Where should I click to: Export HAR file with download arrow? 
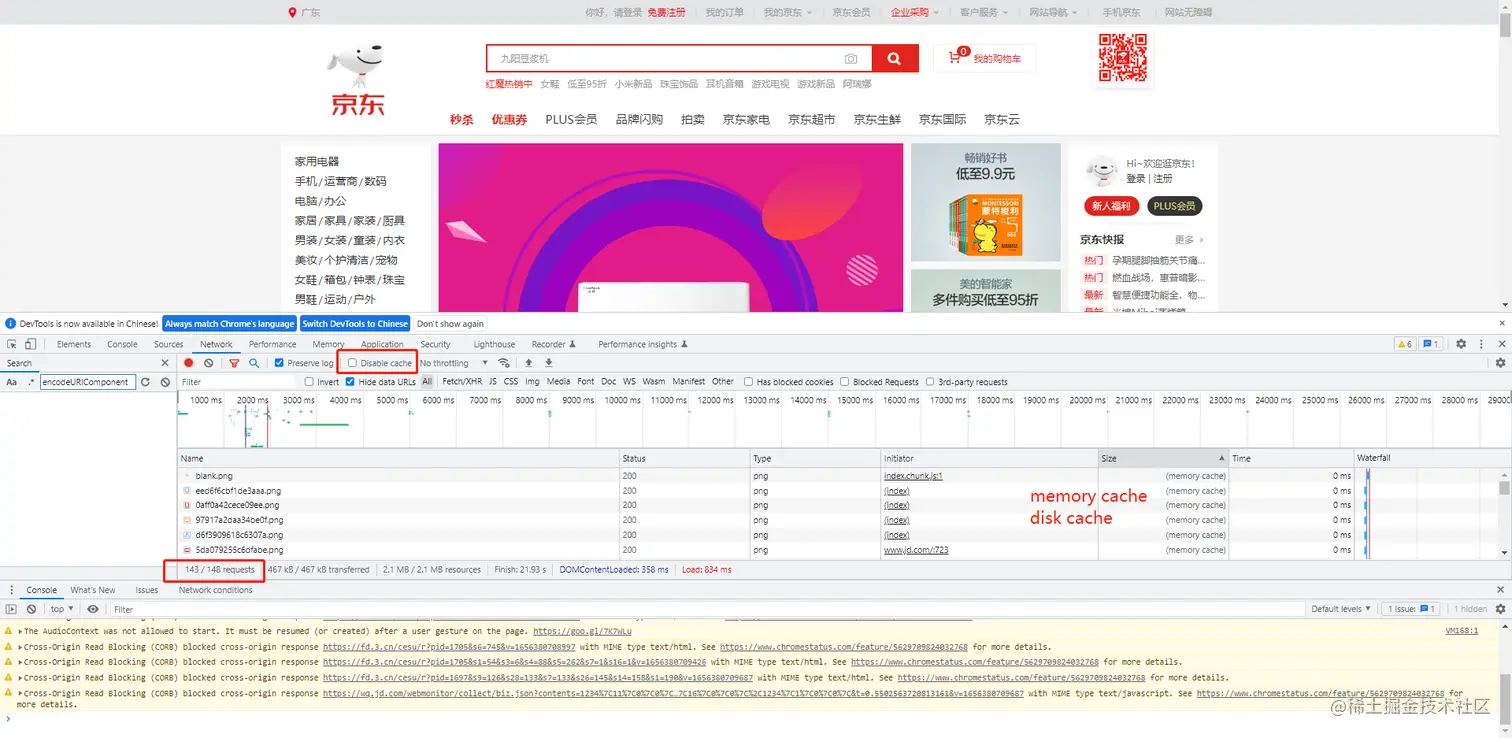click(548, 363)
